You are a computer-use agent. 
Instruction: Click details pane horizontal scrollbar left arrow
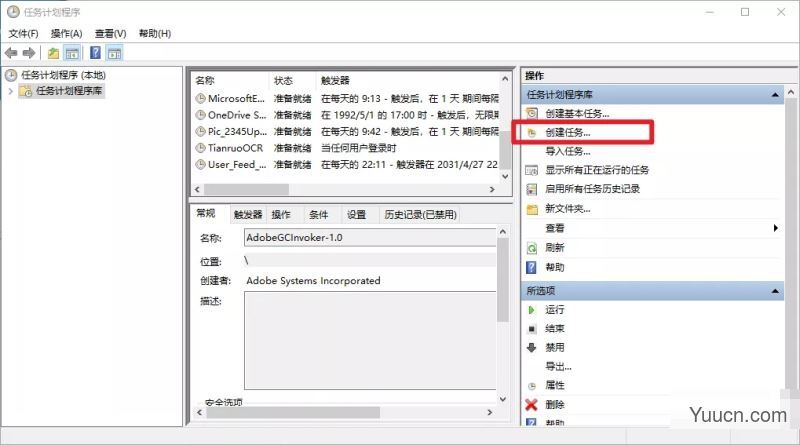pyautogui.click(x=199, y=412)
